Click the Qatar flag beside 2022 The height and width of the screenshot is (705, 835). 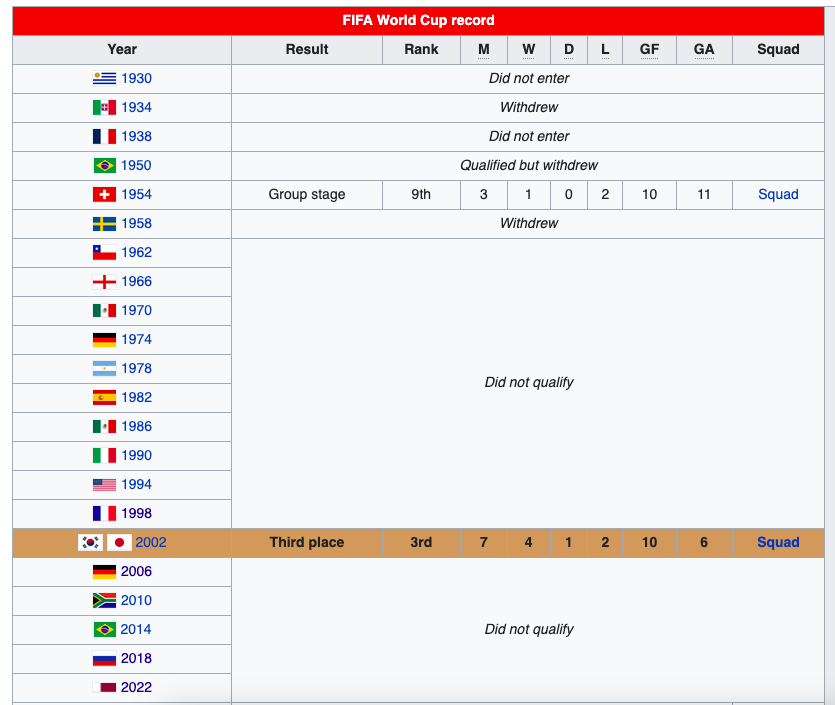104,687
